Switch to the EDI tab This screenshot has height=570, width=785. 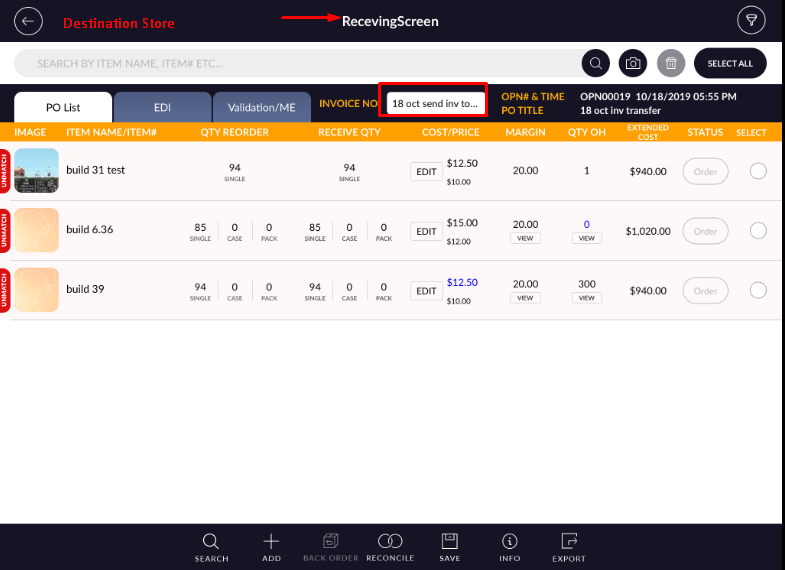162,107
